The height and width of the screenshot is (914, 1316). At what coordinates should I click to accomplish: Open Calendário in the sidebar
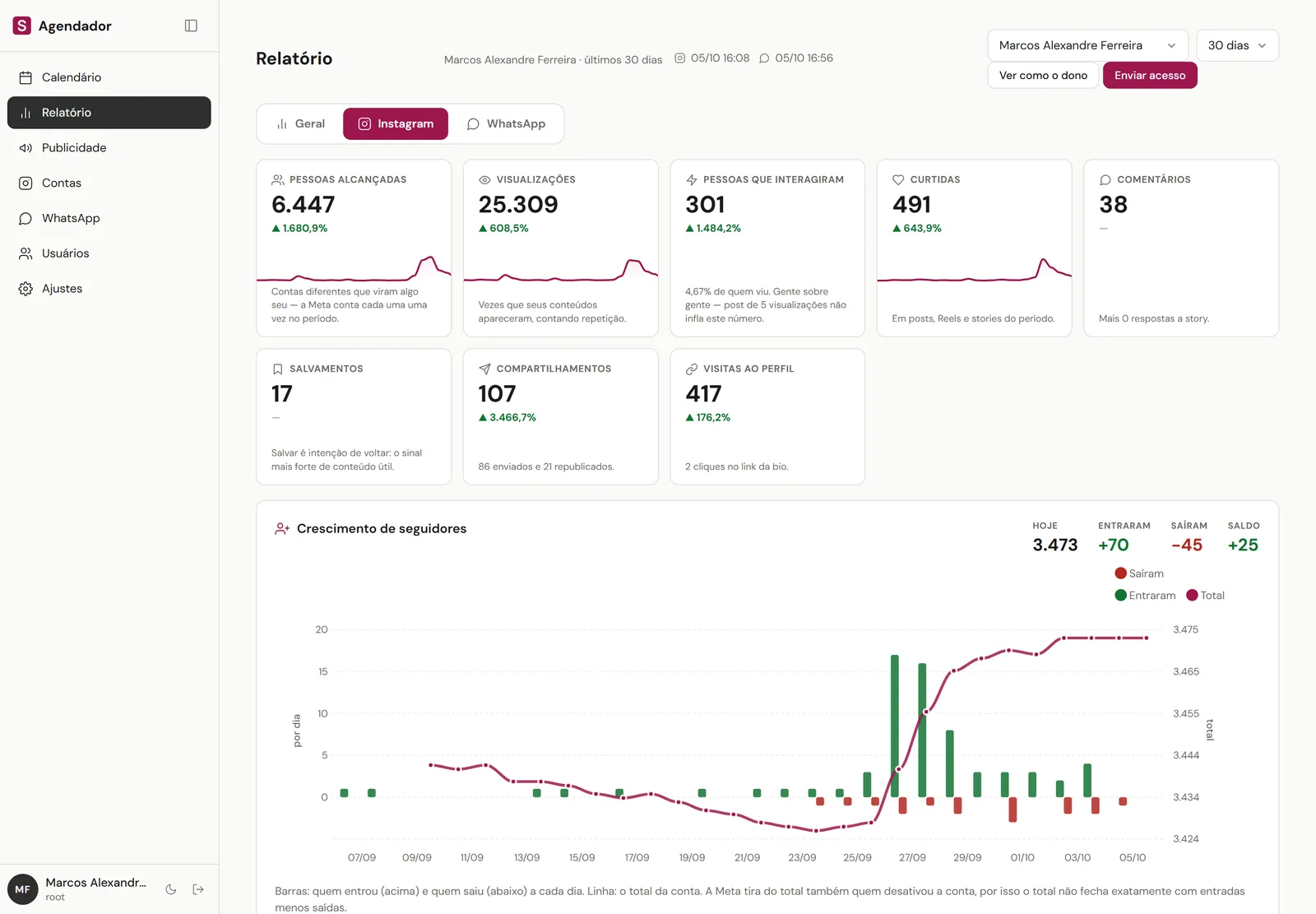coord(109,77)
